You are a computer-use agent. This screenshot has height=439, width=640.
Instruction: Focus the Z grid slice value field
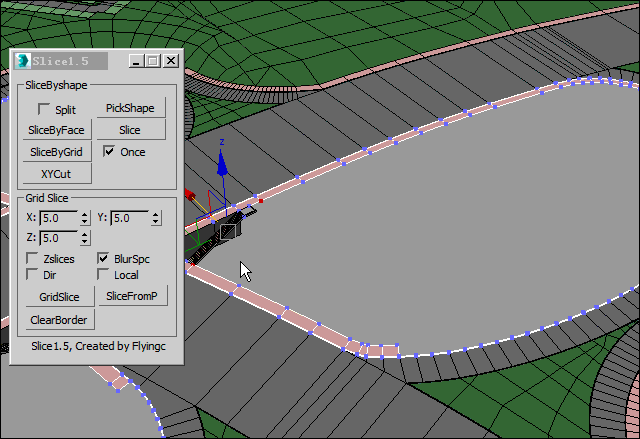tap(58, 238)
